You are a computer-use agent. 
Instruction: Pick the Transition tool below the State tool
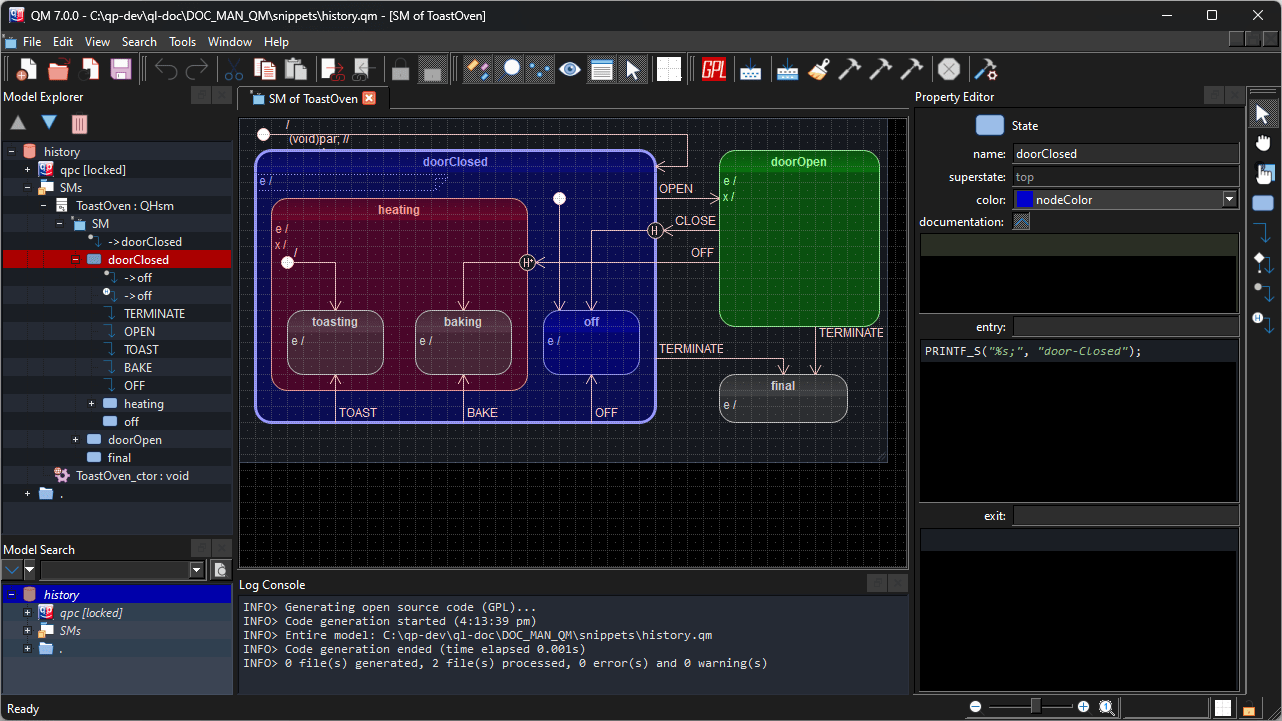pos(1263,232)
